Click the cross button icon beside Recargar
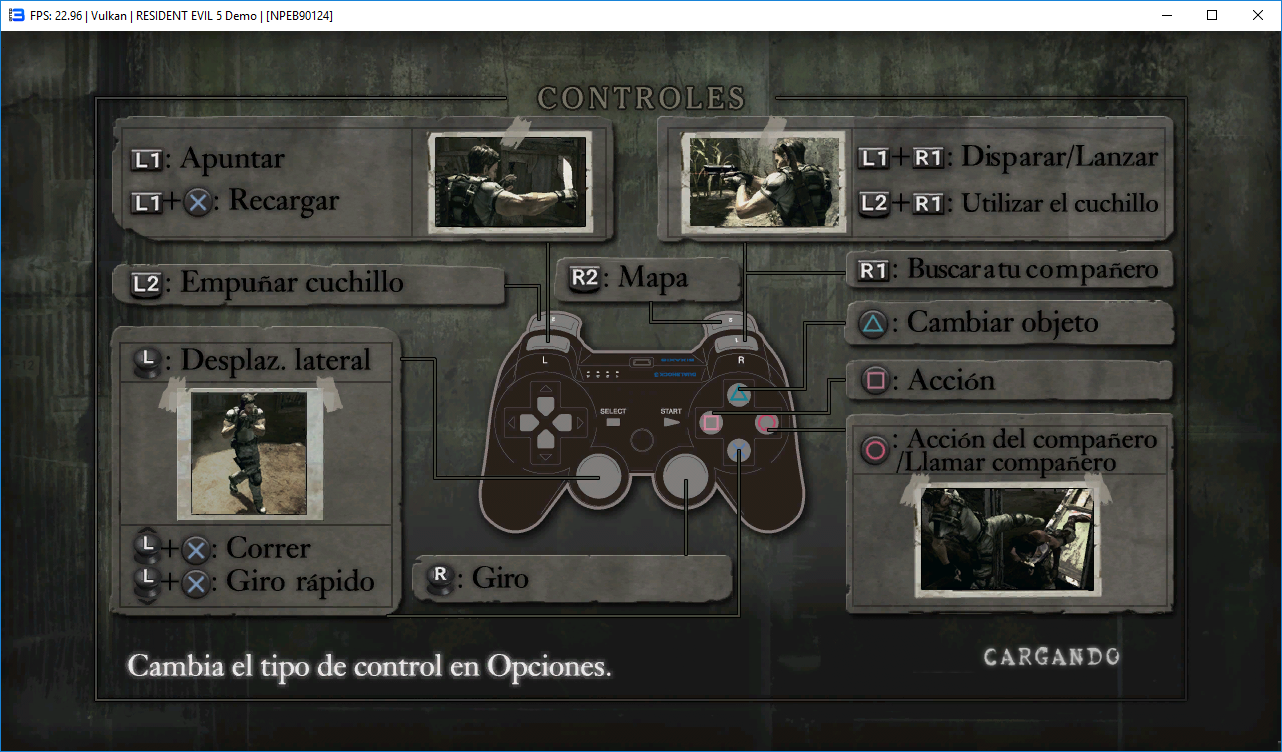 coord(199,203)
